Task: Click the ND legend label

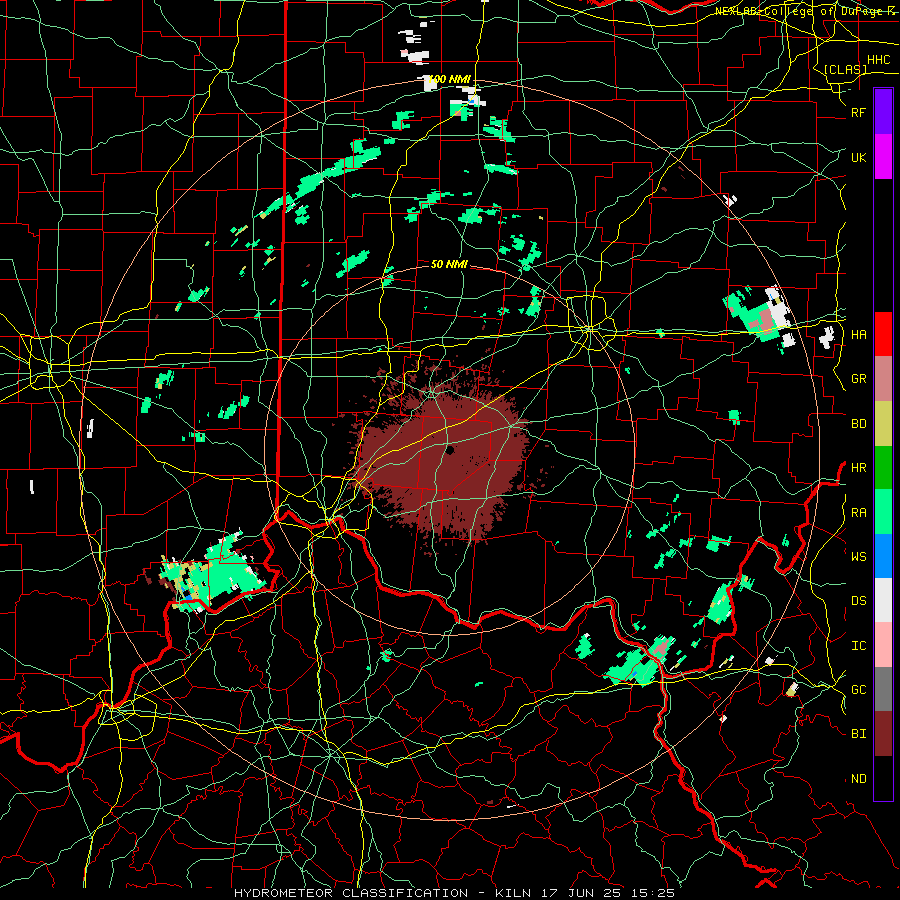Action: pos(858,778)
